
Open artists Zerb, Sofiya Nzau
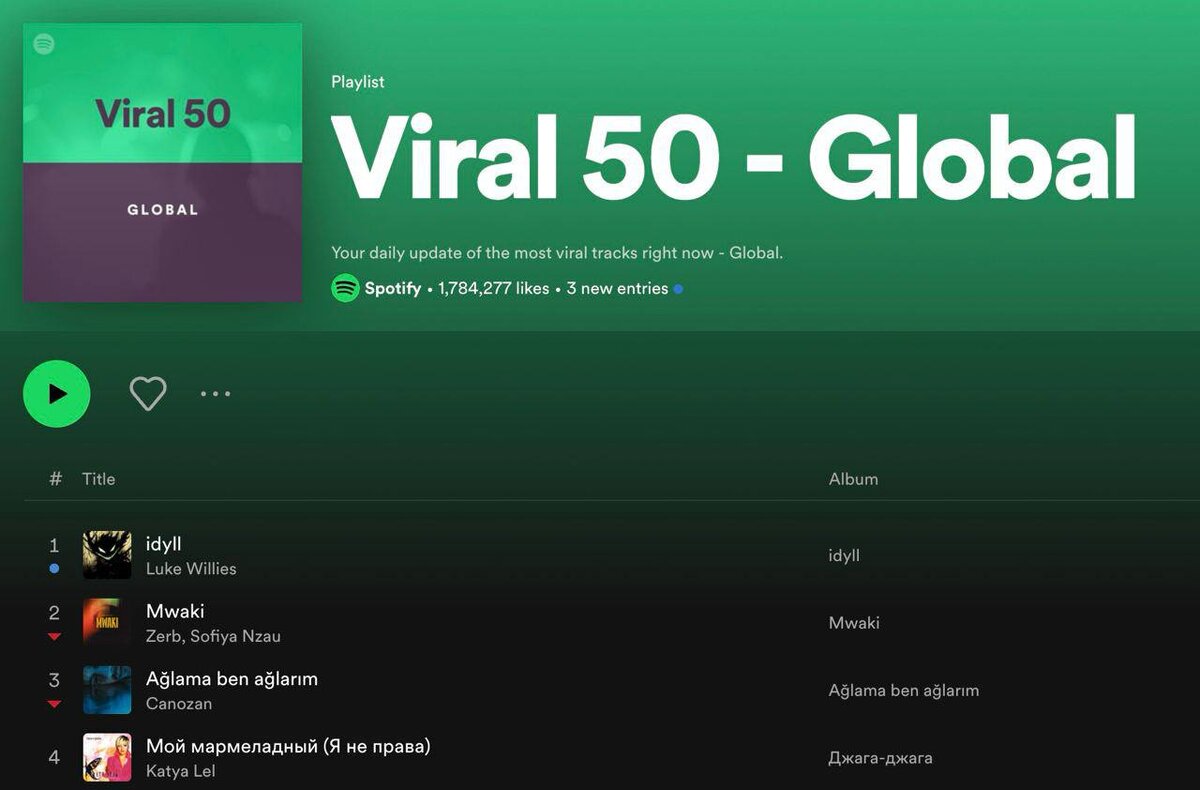213,636
